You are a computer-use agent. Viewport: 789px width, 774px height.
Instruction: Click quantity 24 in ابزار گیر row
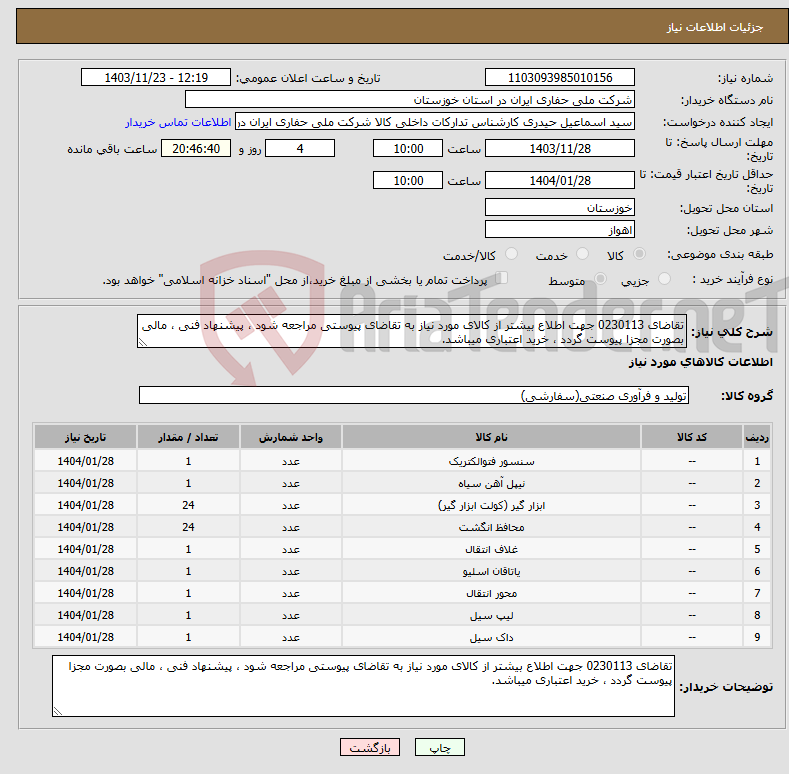coord(188,505)
